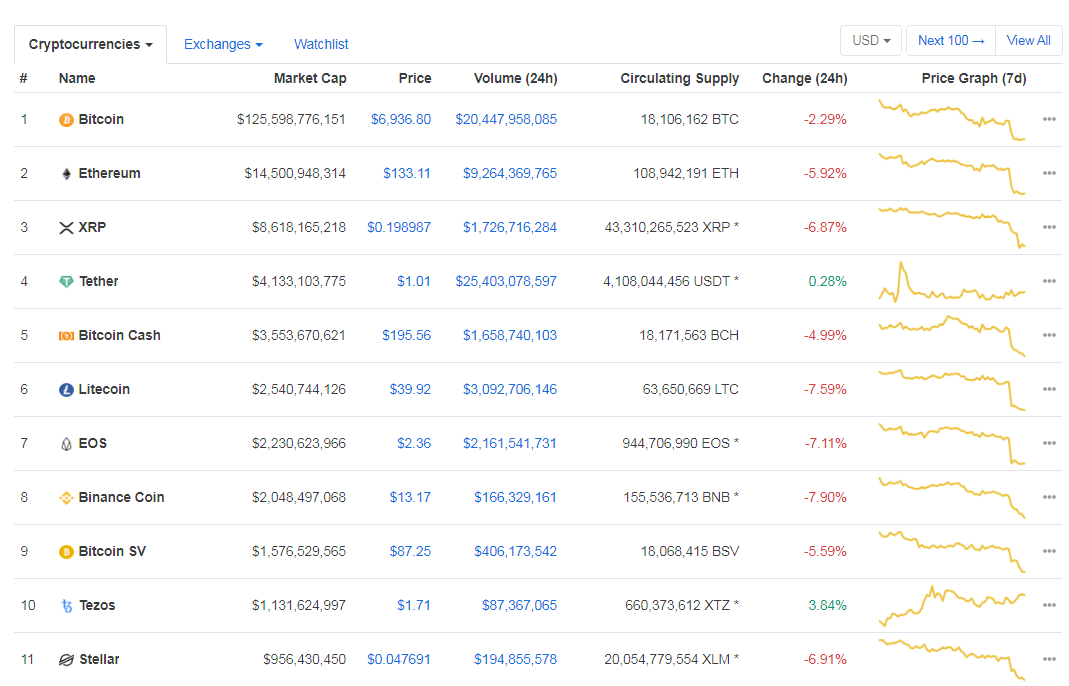
Task: Open the USD currency selector
Action: click(x=870, y=40)
